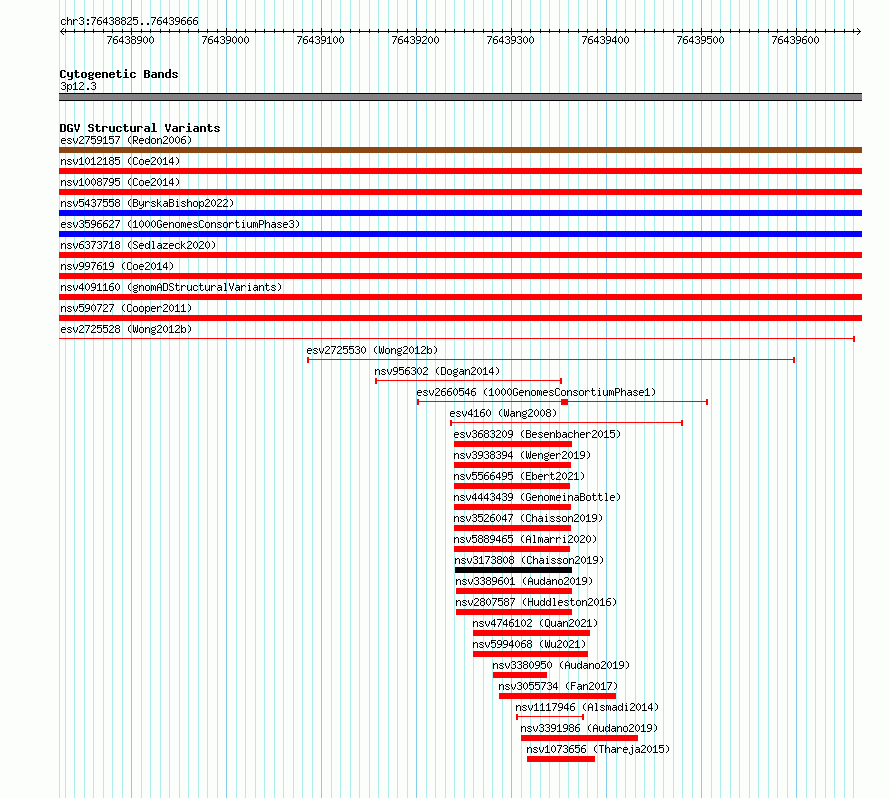Select the black nsv3173808 variant bar
Image resolution: width=890 pixels, height=798 pixels.
pos(513,570)
